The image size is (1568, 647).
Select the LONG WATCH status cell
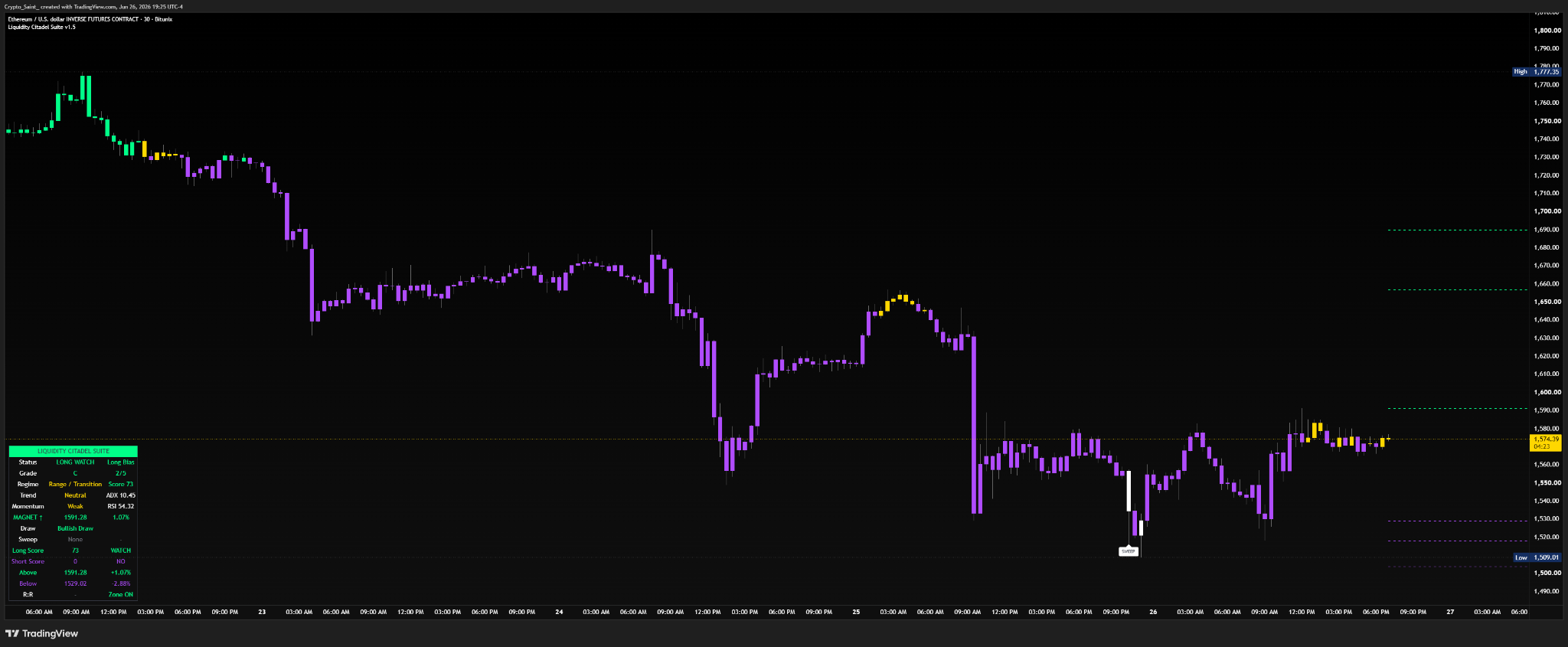pos(75,462)
